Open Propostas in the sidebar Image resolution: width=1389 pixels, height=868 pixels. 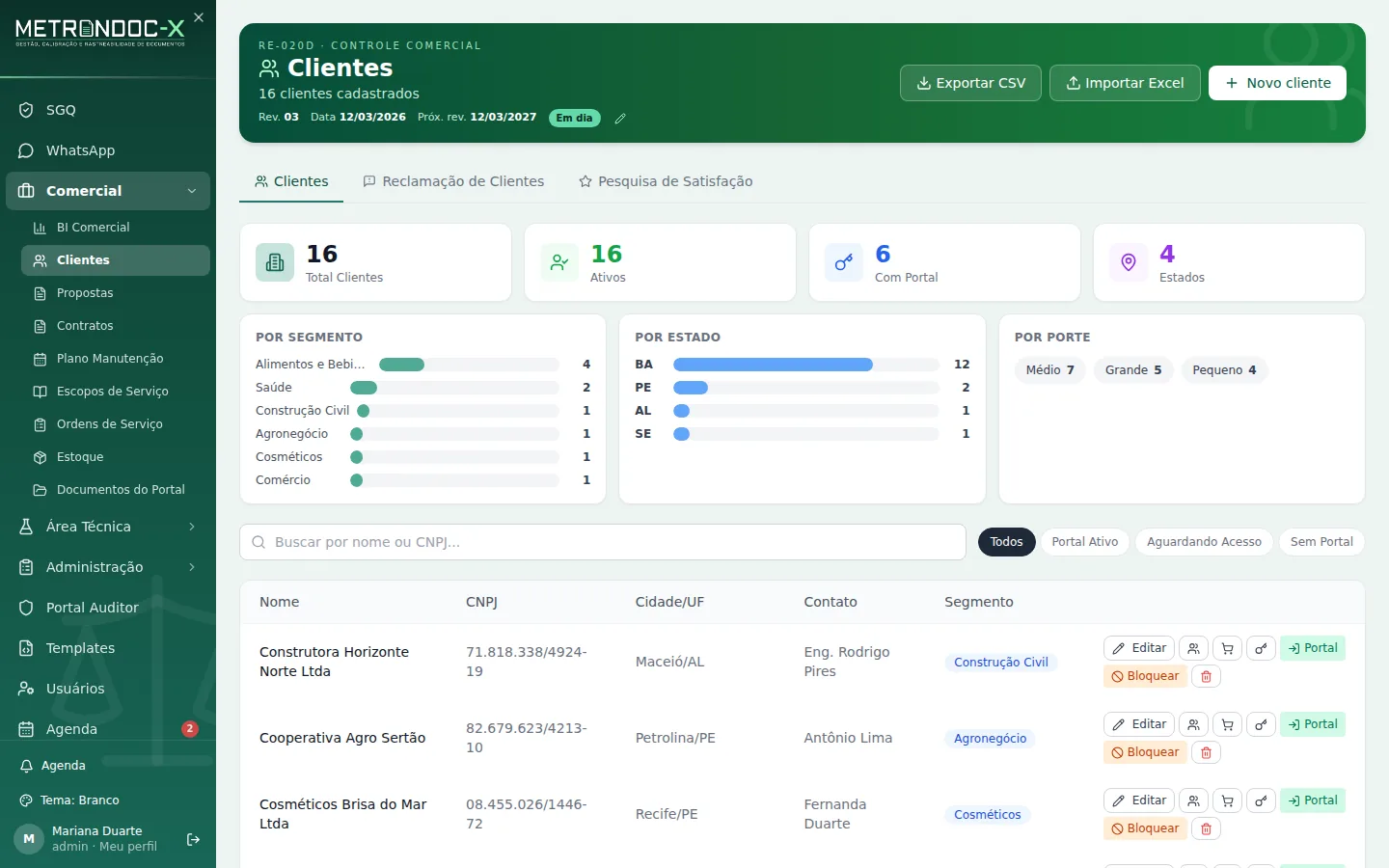pyautogui.click(x=116, y=293)
